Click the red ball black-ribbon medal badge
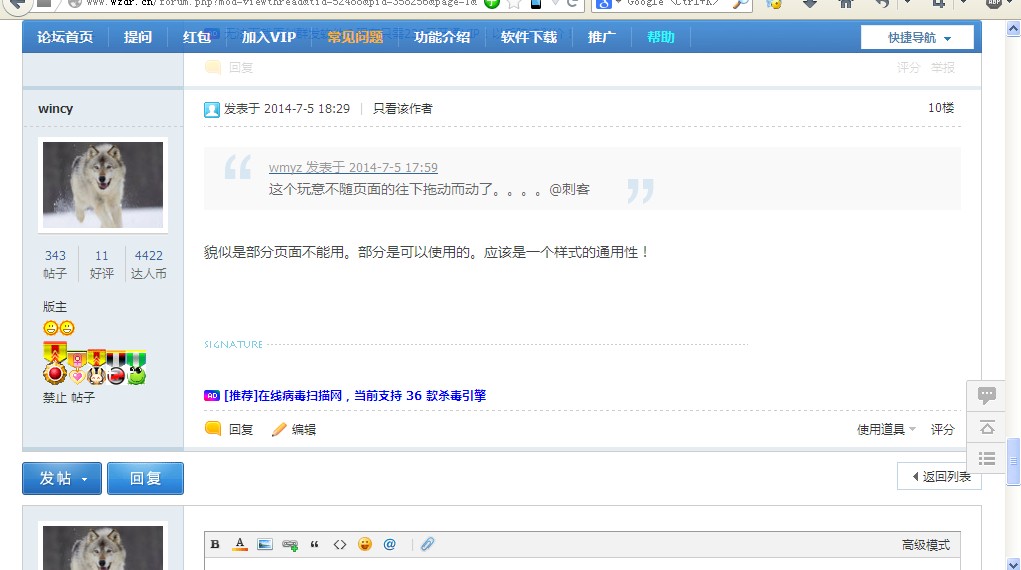Viewport: 1021px width, 570px height. [116, 368]
